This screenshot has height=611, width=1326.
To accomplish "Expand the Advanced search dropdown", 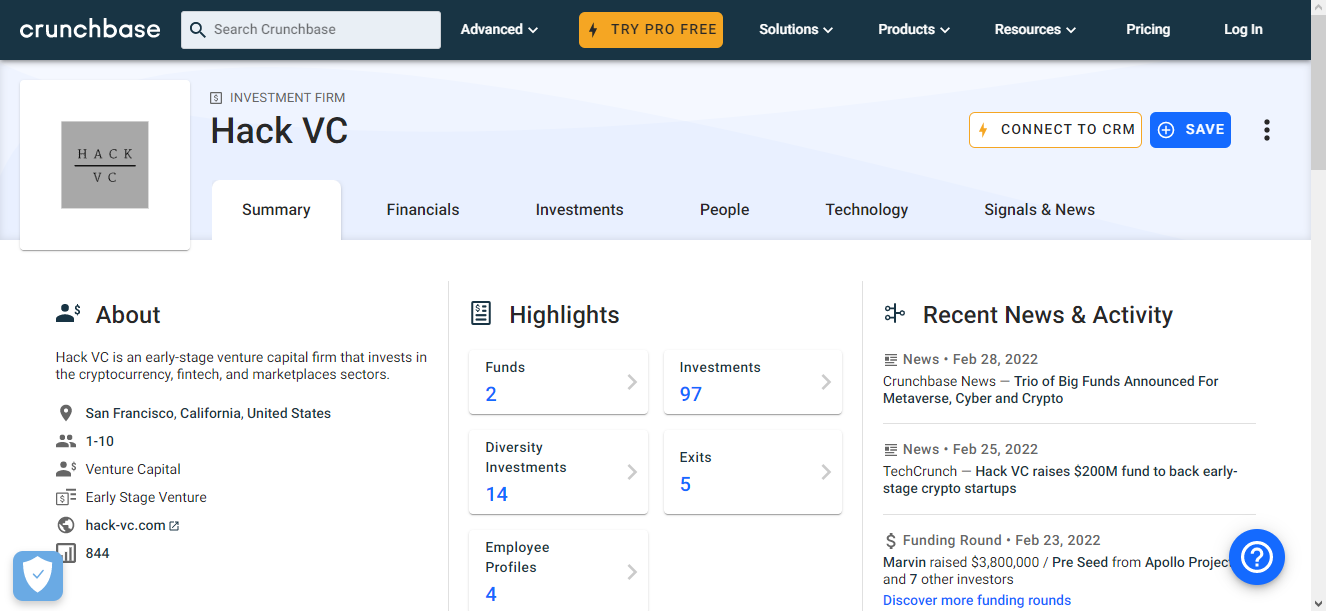I will tap(499, 30).
